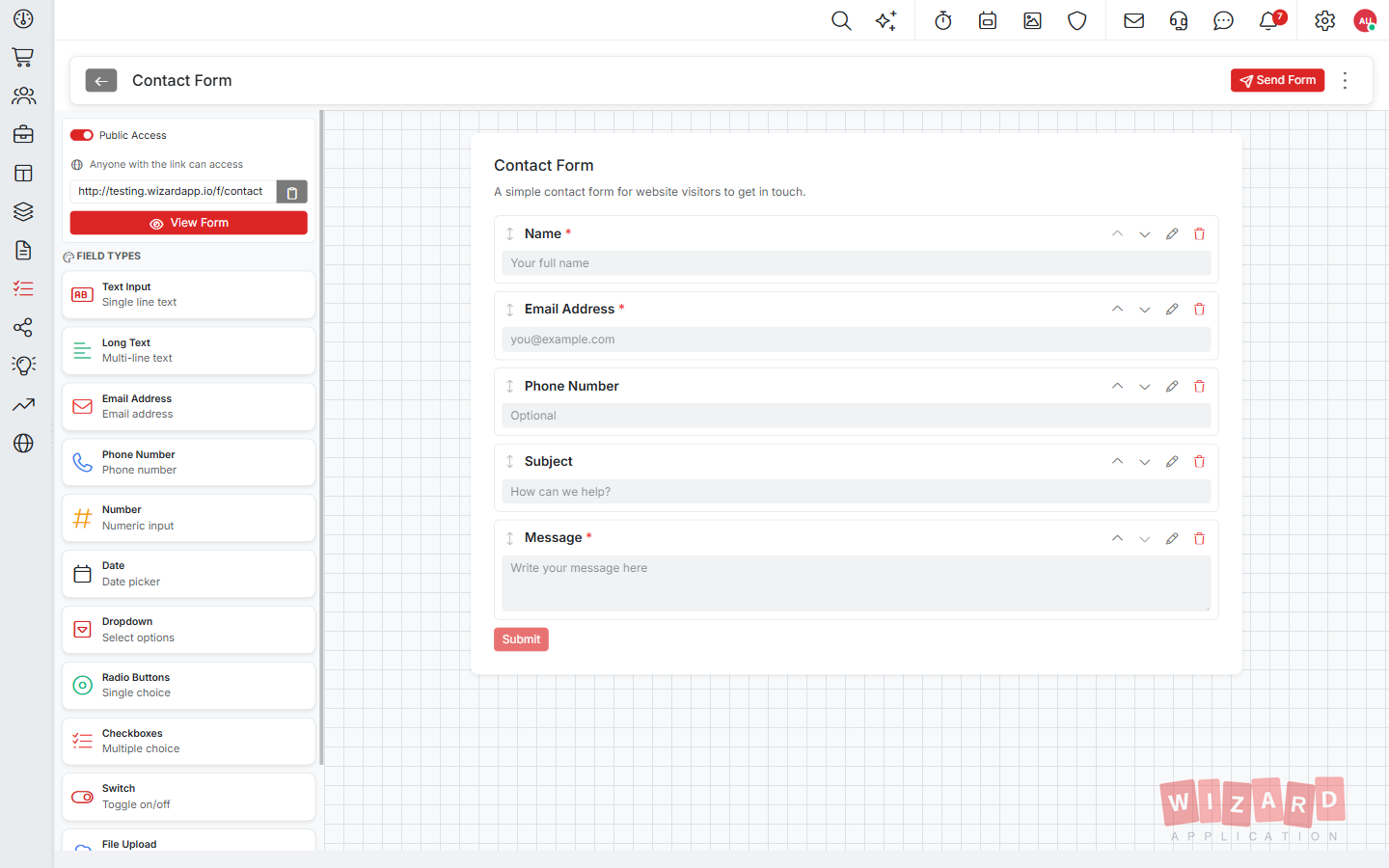
Task: Open stacked layers icon in sidebar
Action: pyautogui.click(x=23, y=211)
